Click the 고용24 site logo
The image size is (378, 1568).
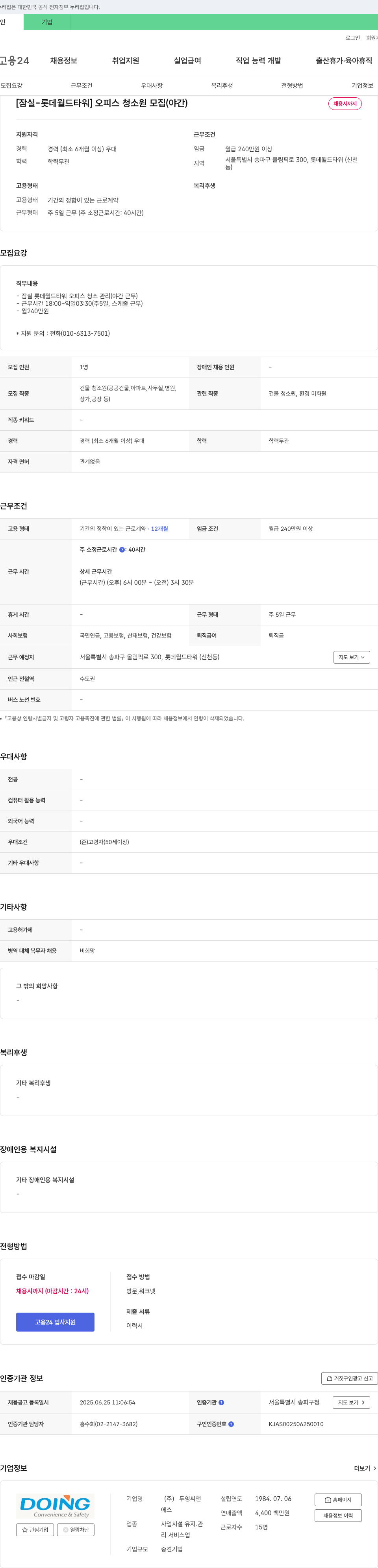tap(15, 60)
